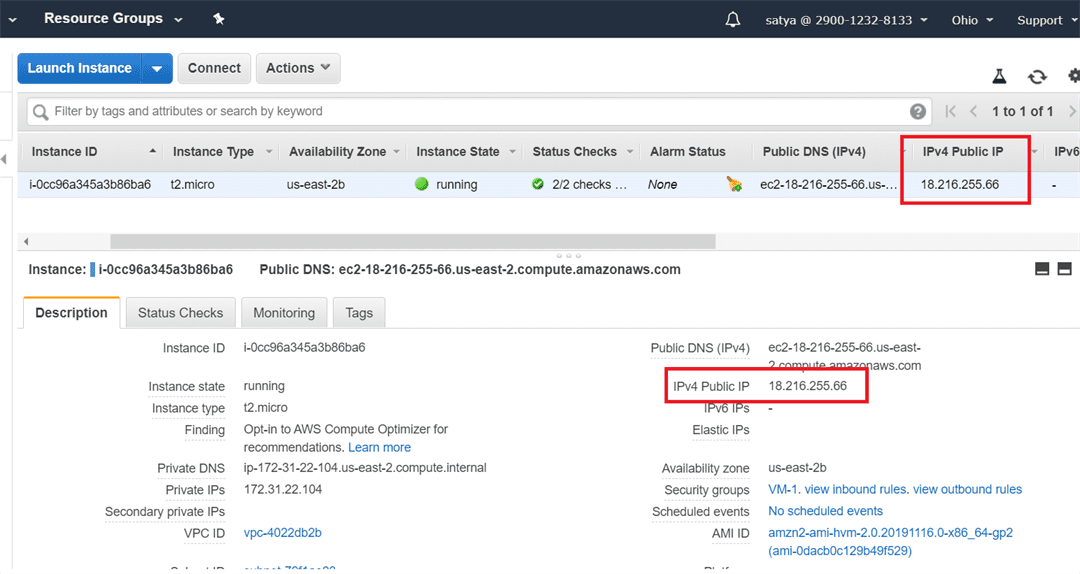Go to the first results page

coord(950,111)
